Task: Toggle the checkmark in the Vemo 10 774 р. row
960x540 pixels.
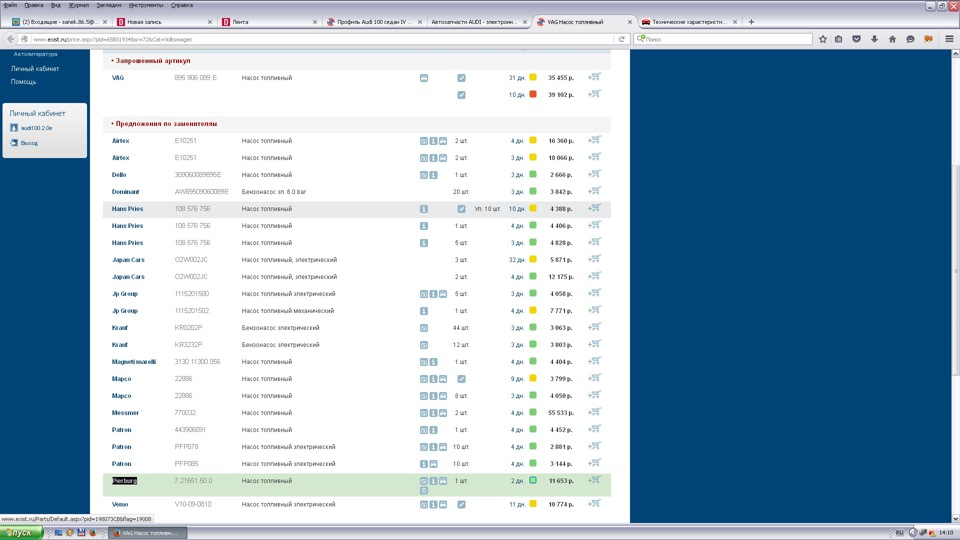Action: 461,504
